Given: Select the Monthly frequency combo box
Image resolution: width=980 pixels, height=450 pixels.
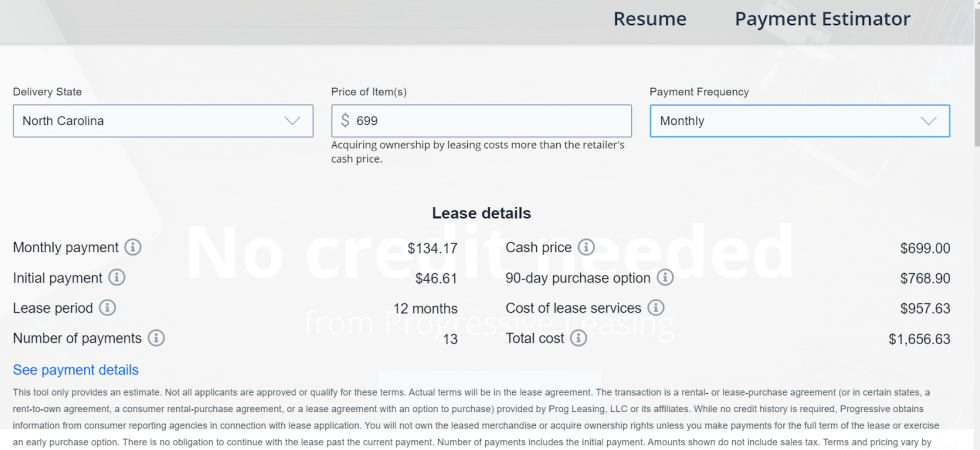Looking at the screenshot, I should click(800, 121).
